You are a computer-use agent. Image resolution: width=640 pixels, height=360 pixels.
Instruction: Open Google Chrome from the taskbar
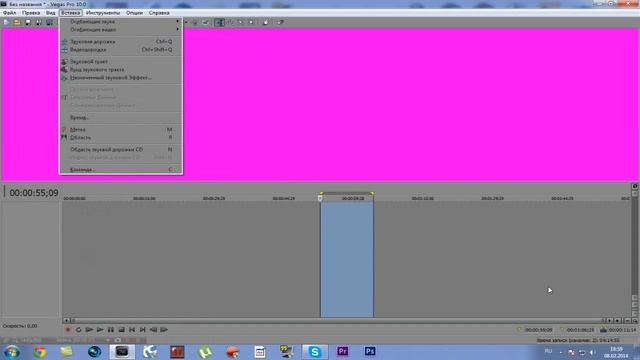pos(40,352)
